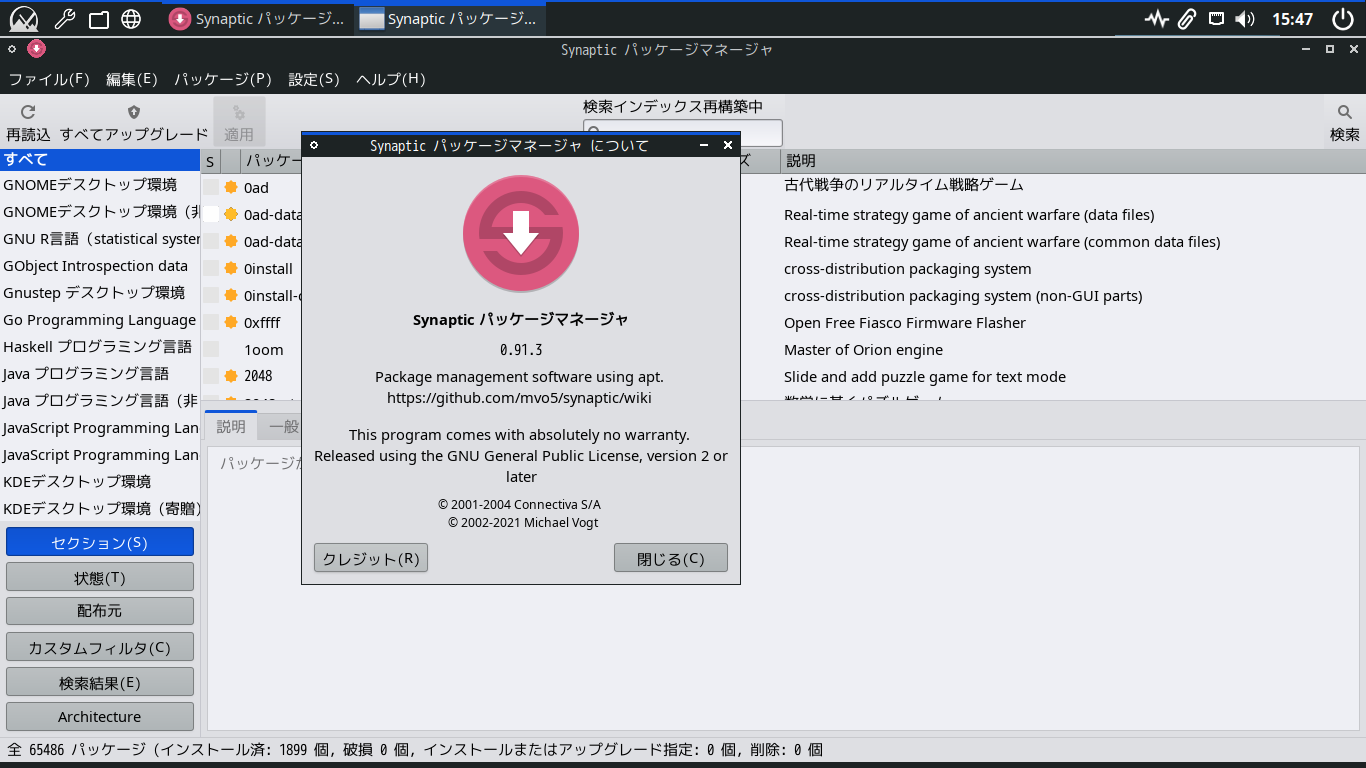Click the 0.91.3 version text
The image size is (1366, 768).
coord(521,350)
